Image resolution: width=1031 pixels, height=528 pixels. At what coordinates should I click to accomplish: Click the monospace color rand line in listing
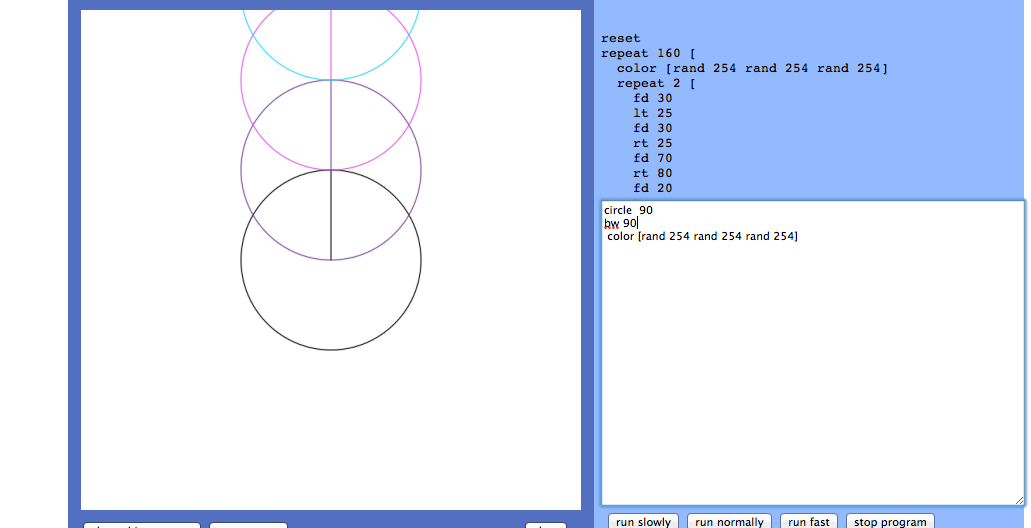(752, 68)
